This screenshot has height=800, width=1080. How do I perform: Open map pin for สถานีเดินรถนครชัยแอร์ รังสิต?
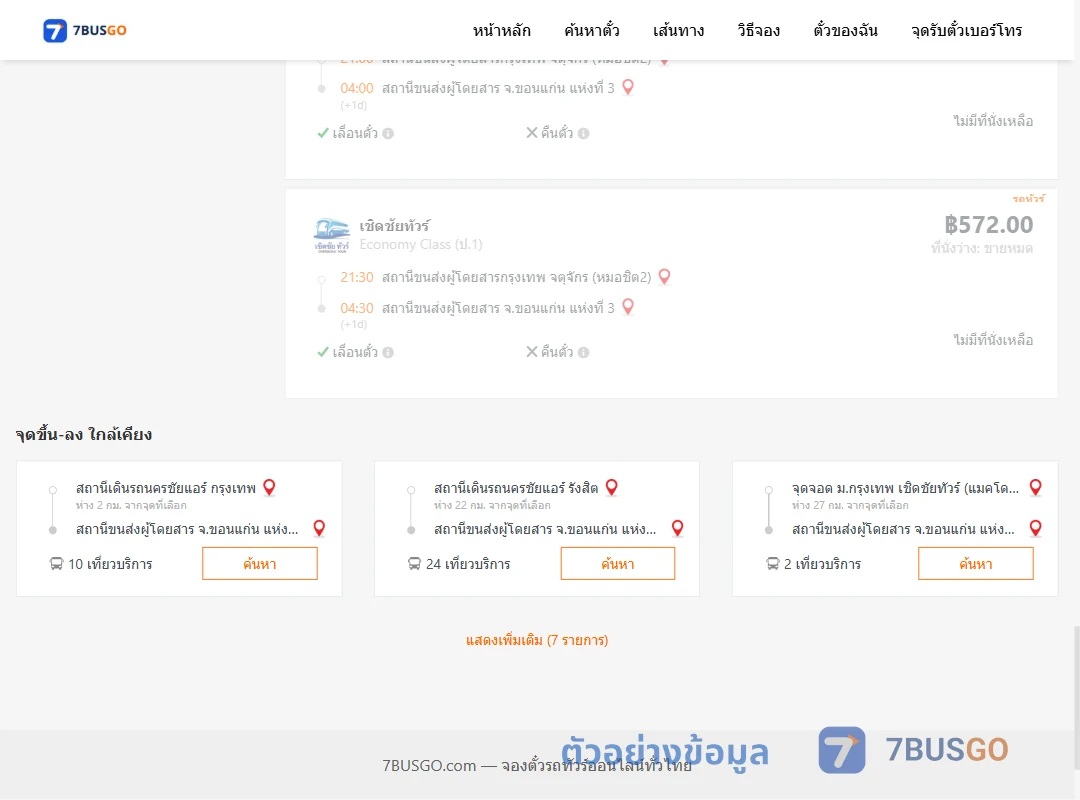pos(612,488)
